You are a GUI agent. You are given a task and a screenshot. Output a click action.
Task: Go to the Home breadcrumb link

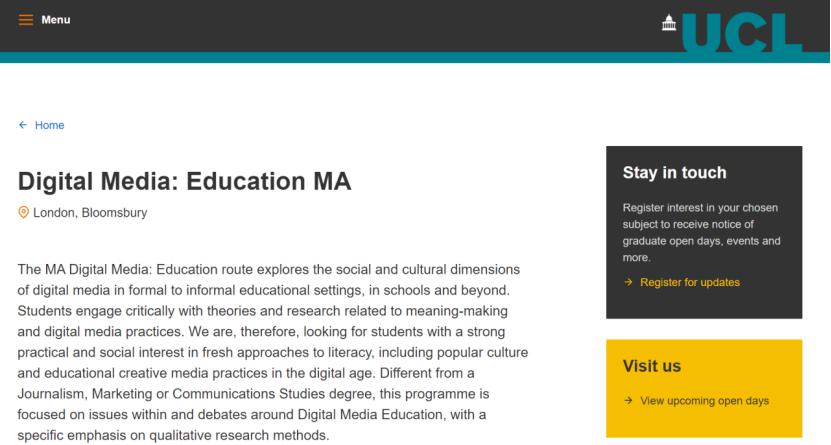(49, 125)
